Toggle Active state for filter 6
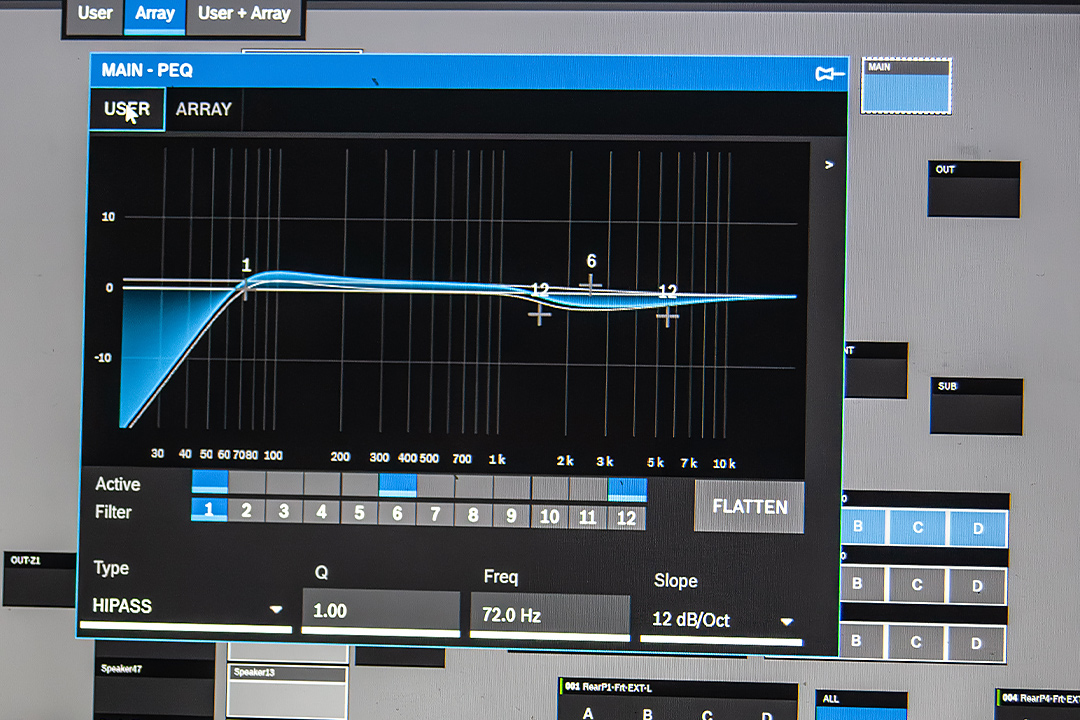 tap(397, 486)
